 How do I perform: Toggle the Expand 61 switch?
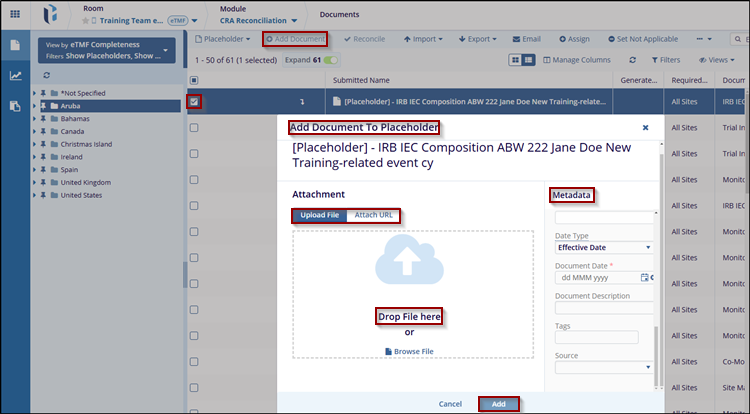pos(330,60)
